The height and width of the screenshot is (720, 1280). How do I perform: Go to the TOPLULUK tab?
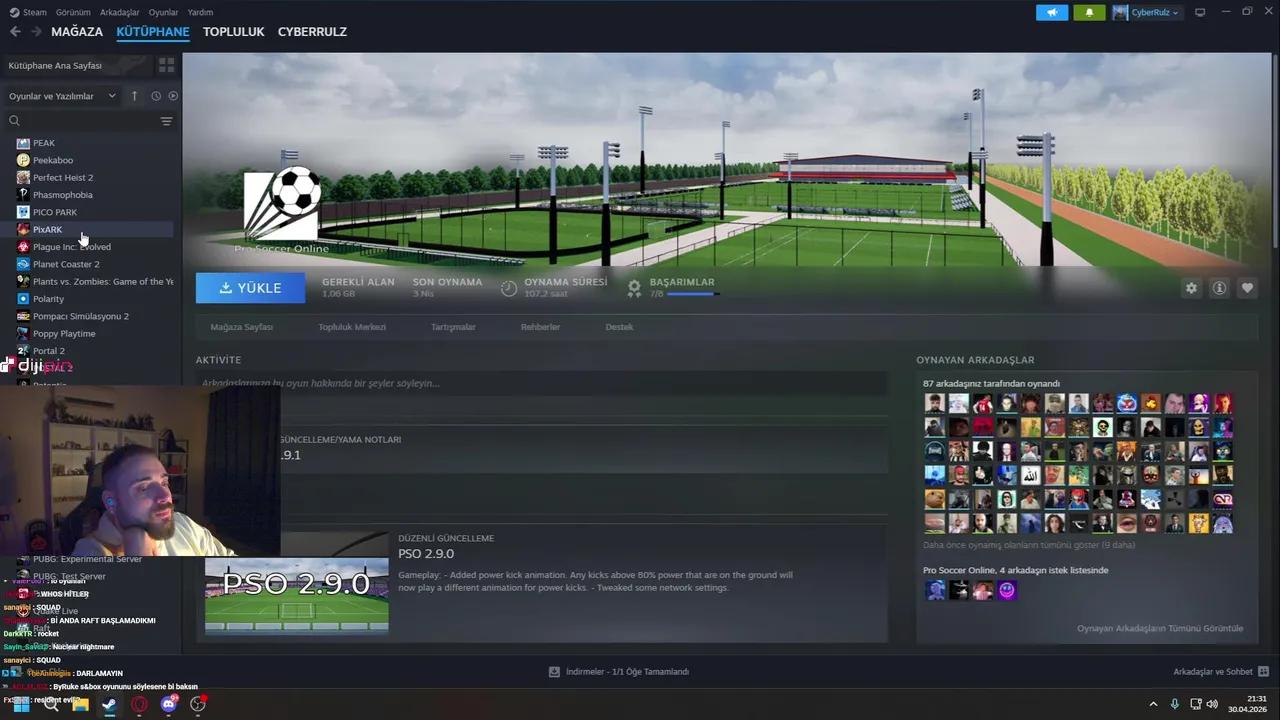tap(233, 32)
